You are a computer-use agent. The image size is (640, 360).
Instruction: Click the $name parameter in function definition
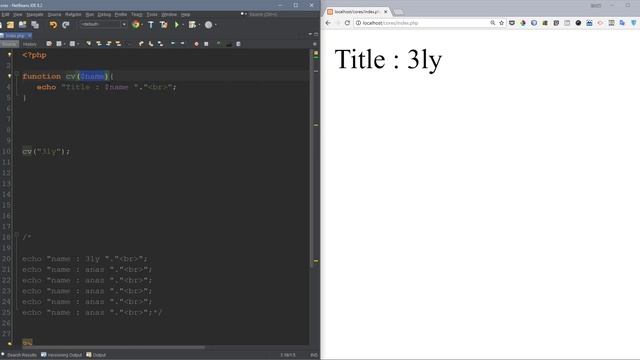coord(92,76)
